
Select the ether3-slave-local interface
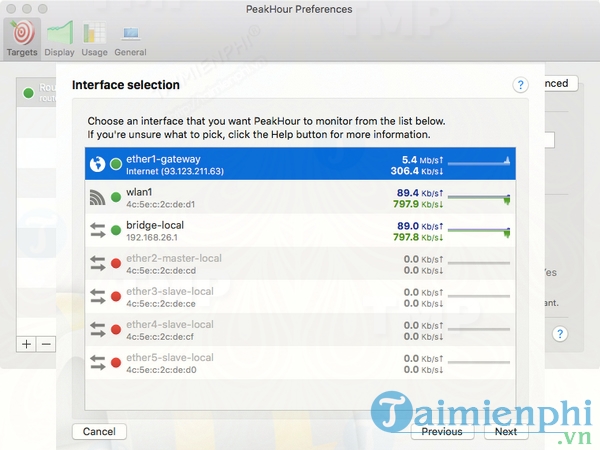click(x=300, y=297)
